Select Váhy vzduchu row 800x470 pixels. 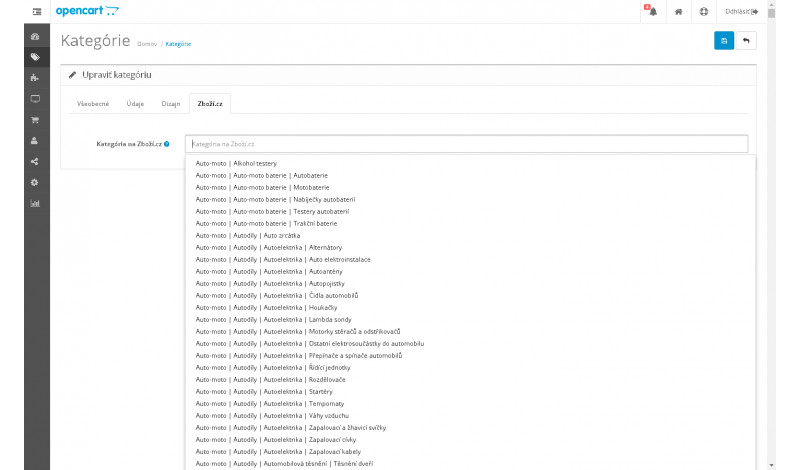pyautogui.click(x=470, y=416)
